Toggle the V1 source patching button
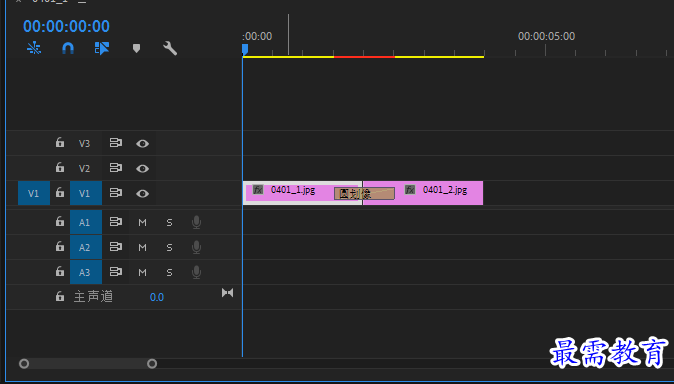Image resolution: width=674 pixels, height=384 pixels. coord(34,193)
